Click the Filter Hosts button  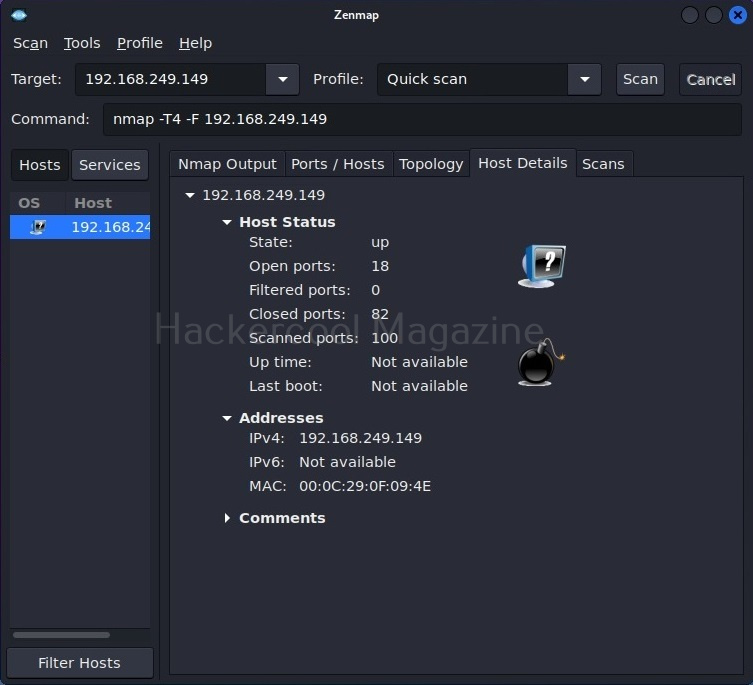pyautogui.click(x=80, y=663)
